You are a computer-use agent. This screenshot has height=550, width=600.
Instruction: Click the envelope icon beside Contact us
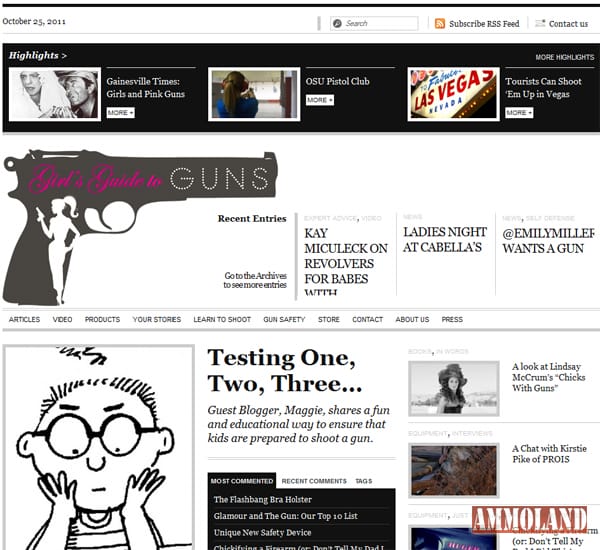540,23
